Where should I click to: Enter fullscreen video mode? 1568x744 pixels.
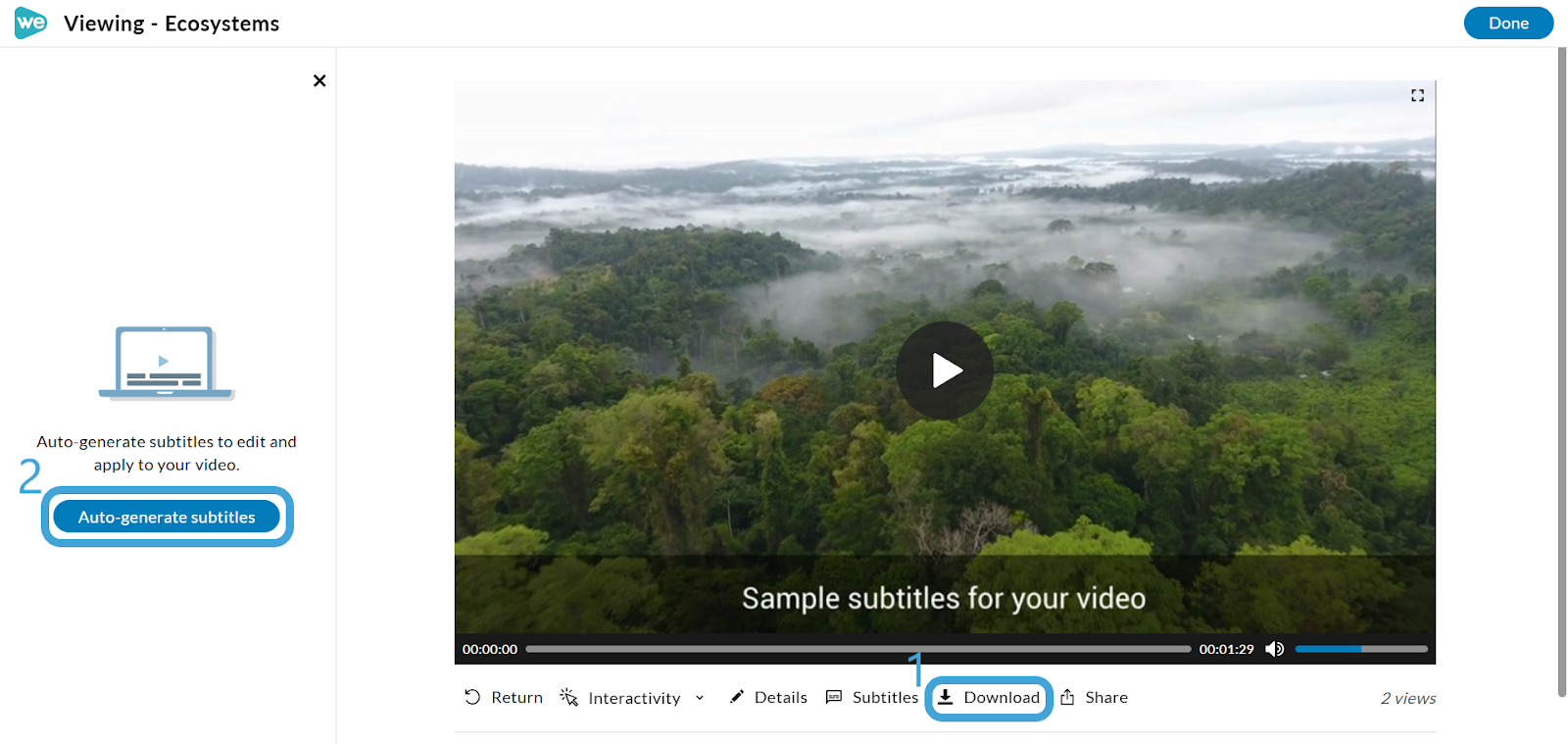click(x=1417, y=95)
